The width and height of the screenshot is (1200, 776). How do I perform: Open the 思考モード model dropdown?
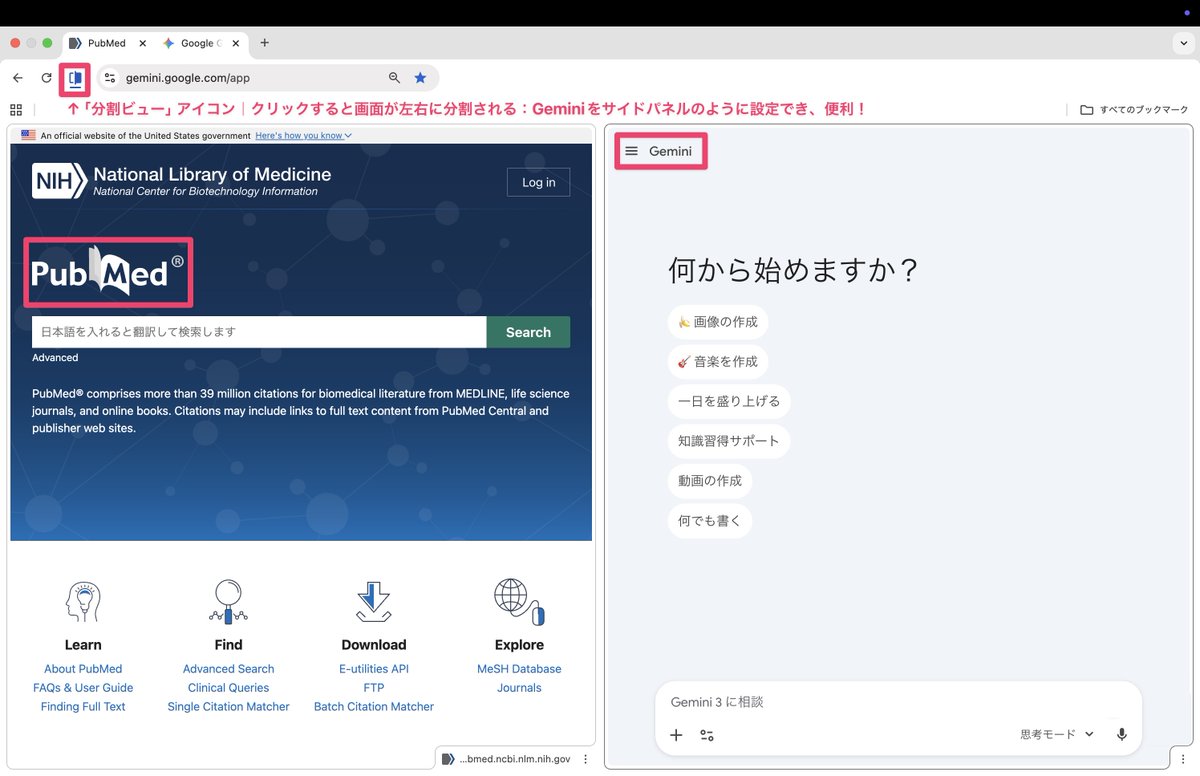(x=1057, y=734)
